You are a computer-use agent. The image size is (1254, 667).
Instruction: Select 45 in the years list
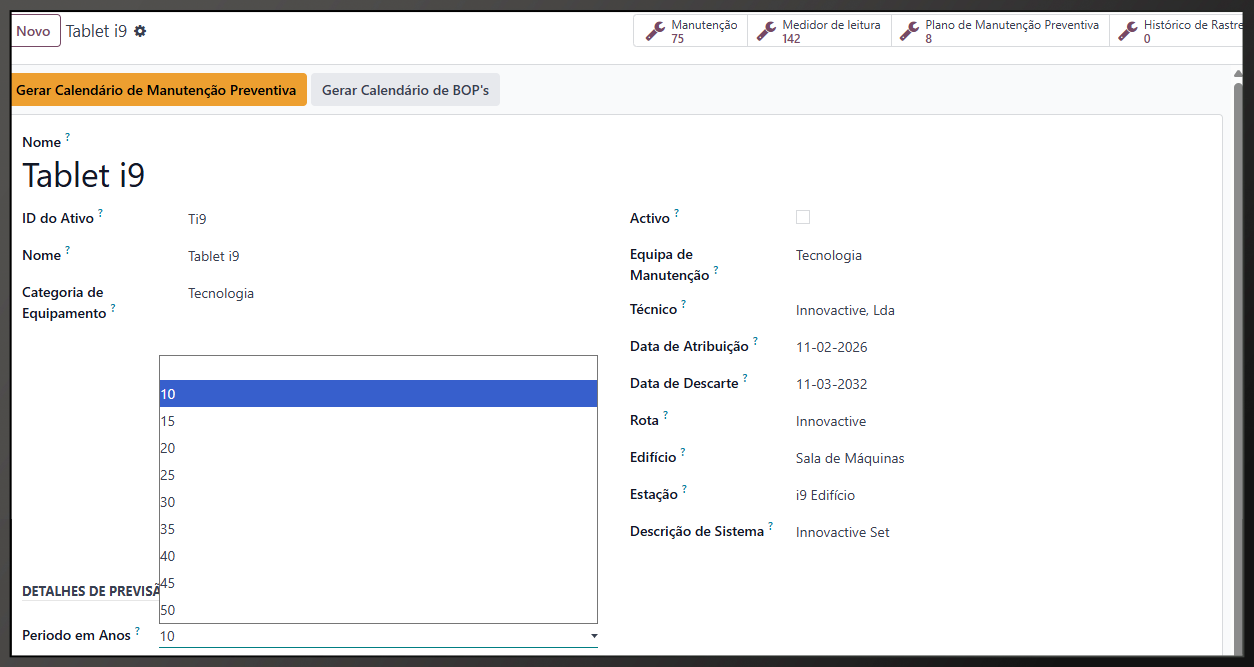378,583
